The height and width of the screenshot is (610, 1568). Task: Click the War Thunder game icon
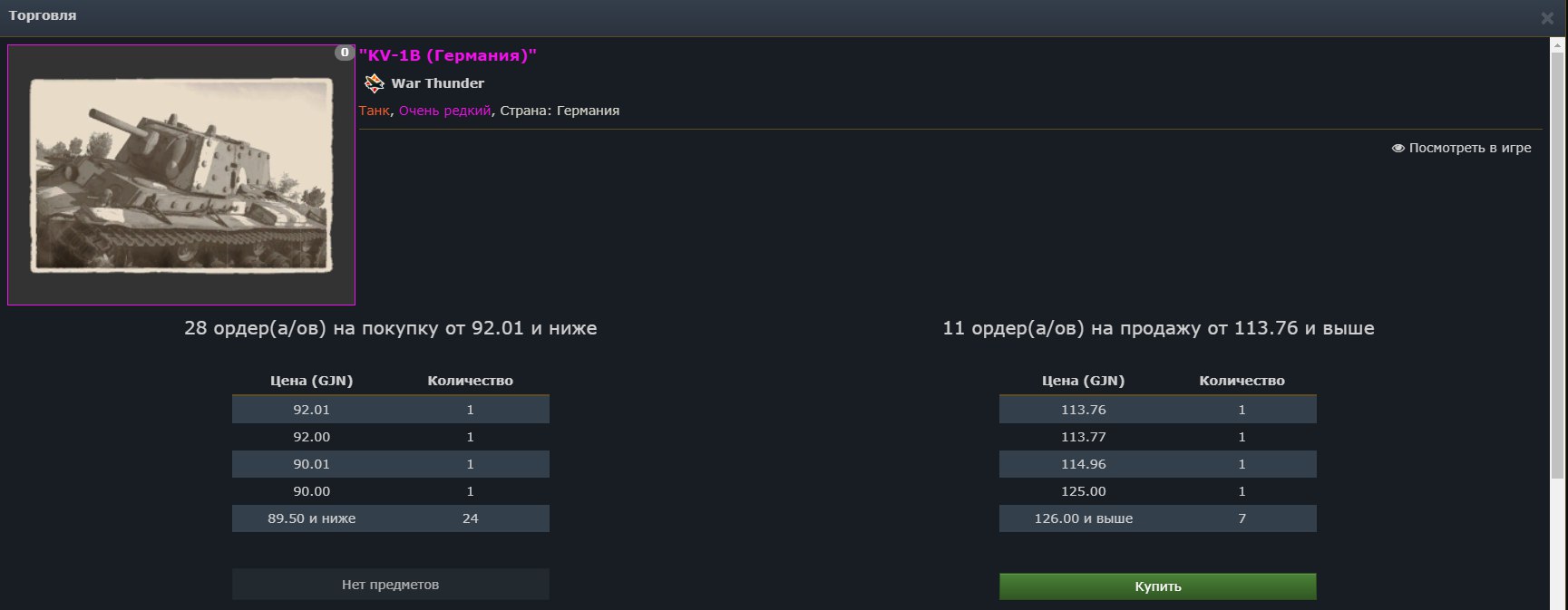(374, 83)
